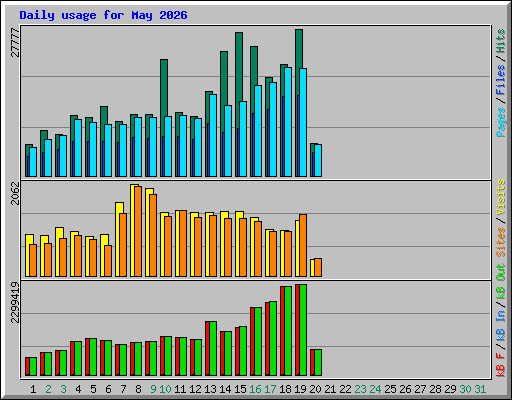The width and height of the screenshot is (512, 400).
Task: Click the dark green hits bar for day 15
Action: (239, 67)
